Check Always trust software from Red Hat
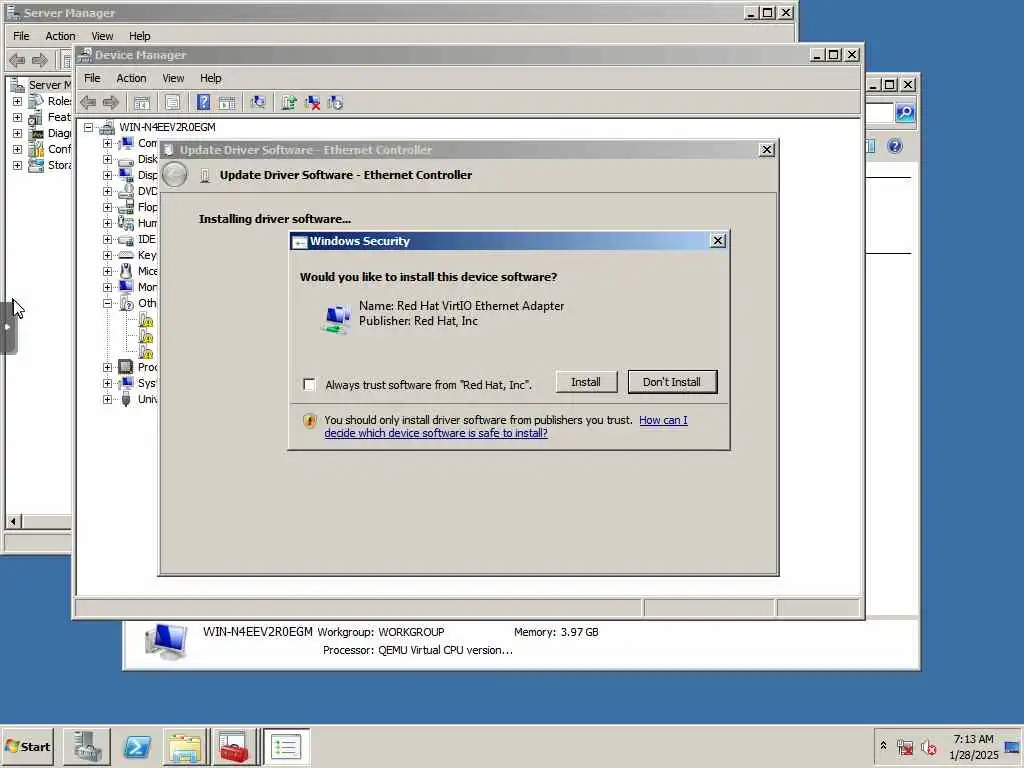 [309, 385]
